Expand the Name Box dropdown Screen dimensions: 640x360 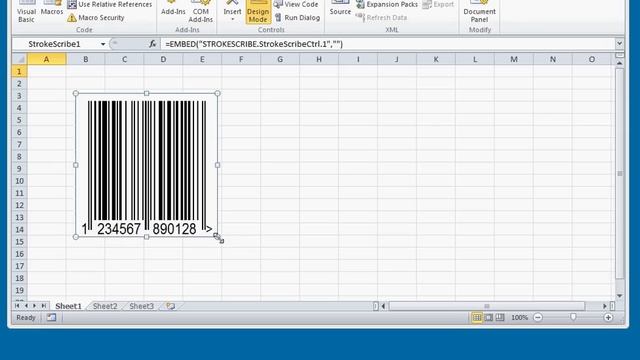pyautogui.click(x=103, y=44)
